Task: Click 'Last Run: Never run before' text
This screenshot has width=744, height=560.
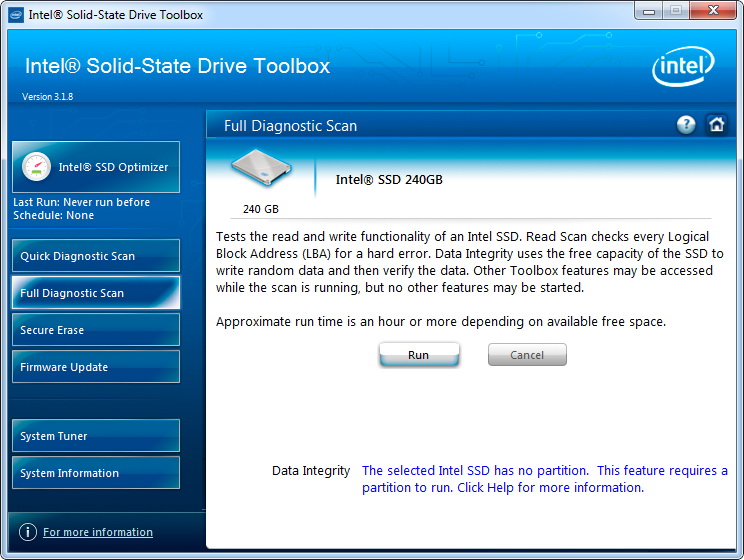Action: [x=82, y=202]
